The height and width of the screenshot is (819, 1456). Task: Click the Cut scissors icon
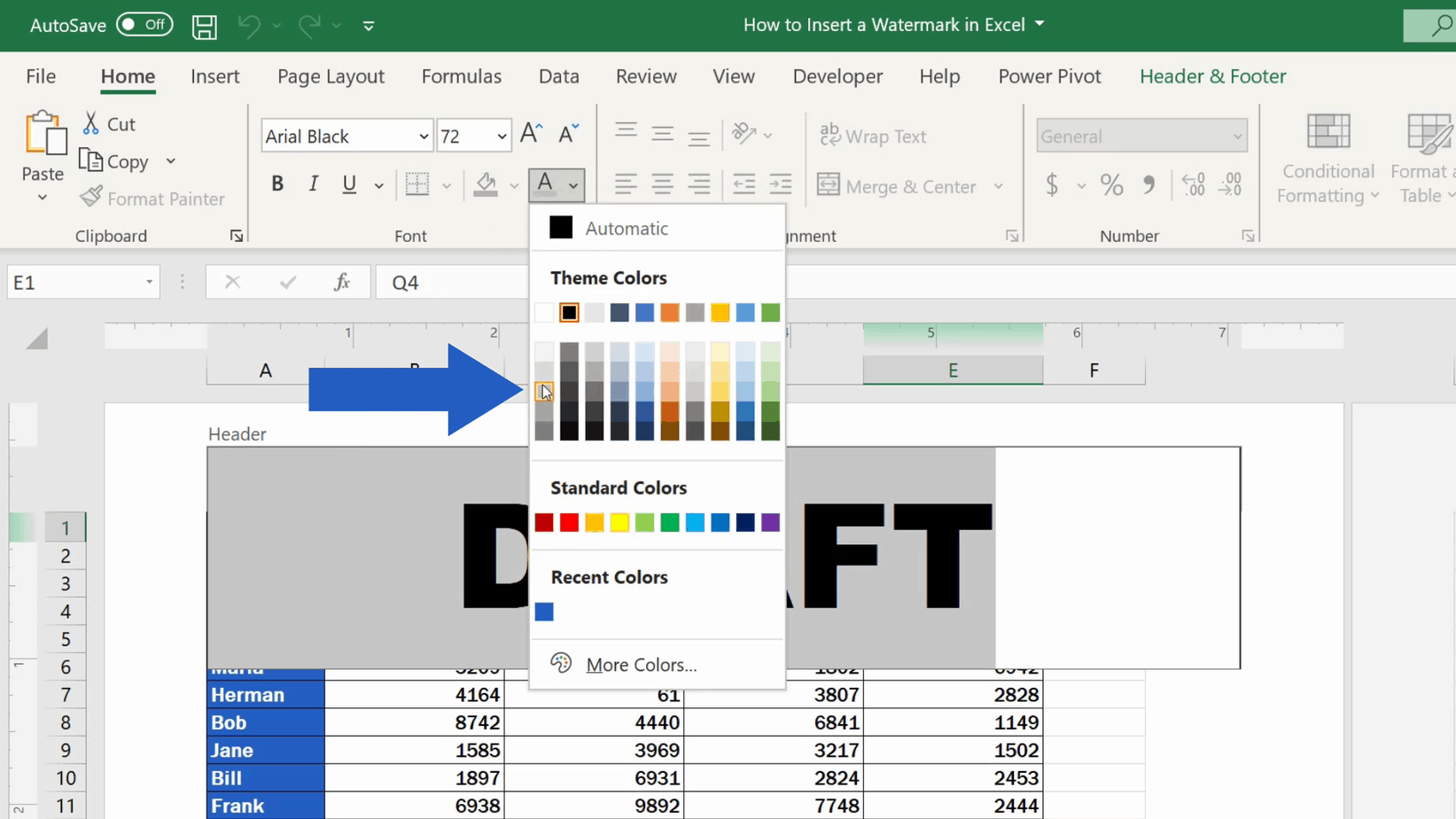[x=90, y=124]
